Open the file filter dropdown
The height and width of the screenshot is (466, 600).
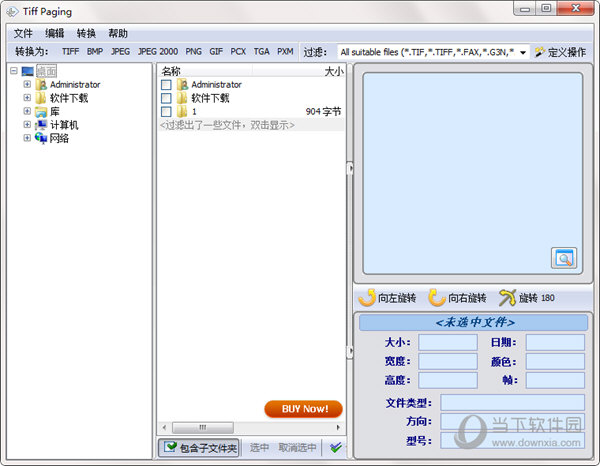[x=523, y=52]
